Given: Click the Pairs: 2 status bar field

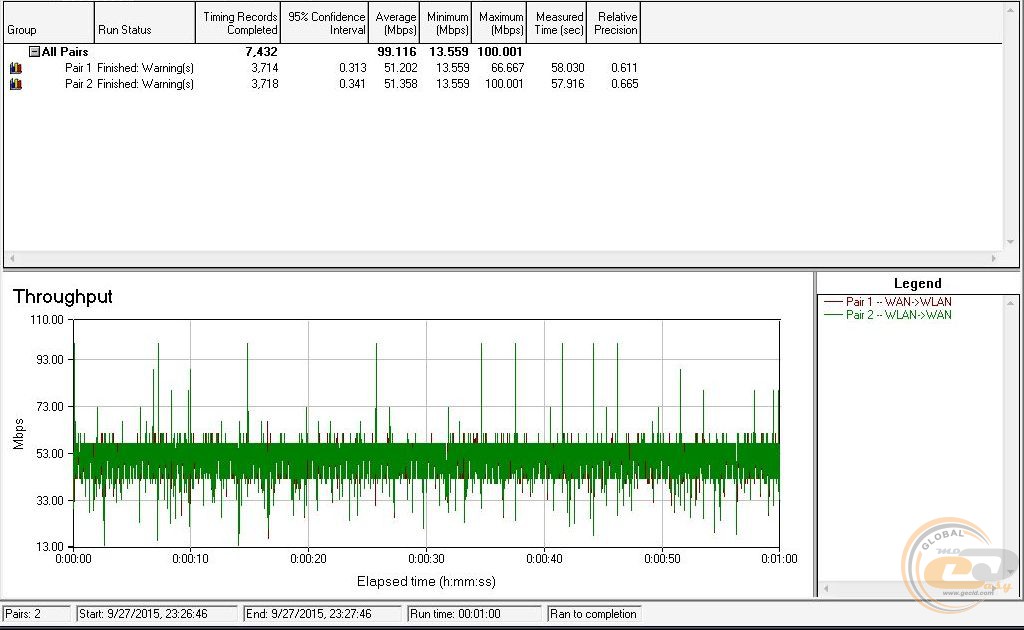Looking at the screenshot, I should point(37,614).
